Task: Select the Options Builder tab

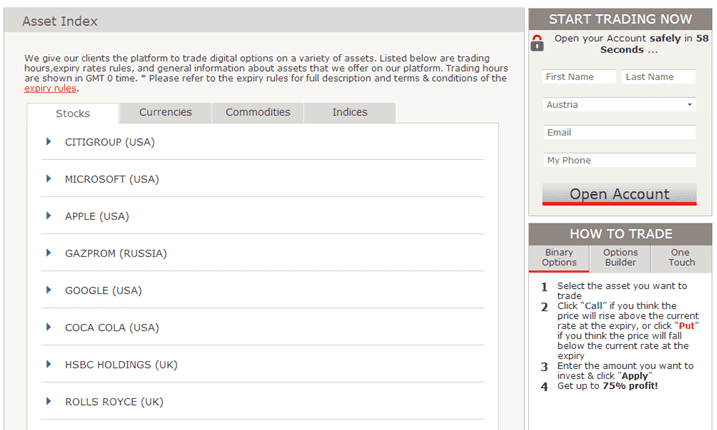Action: point(620,258)
